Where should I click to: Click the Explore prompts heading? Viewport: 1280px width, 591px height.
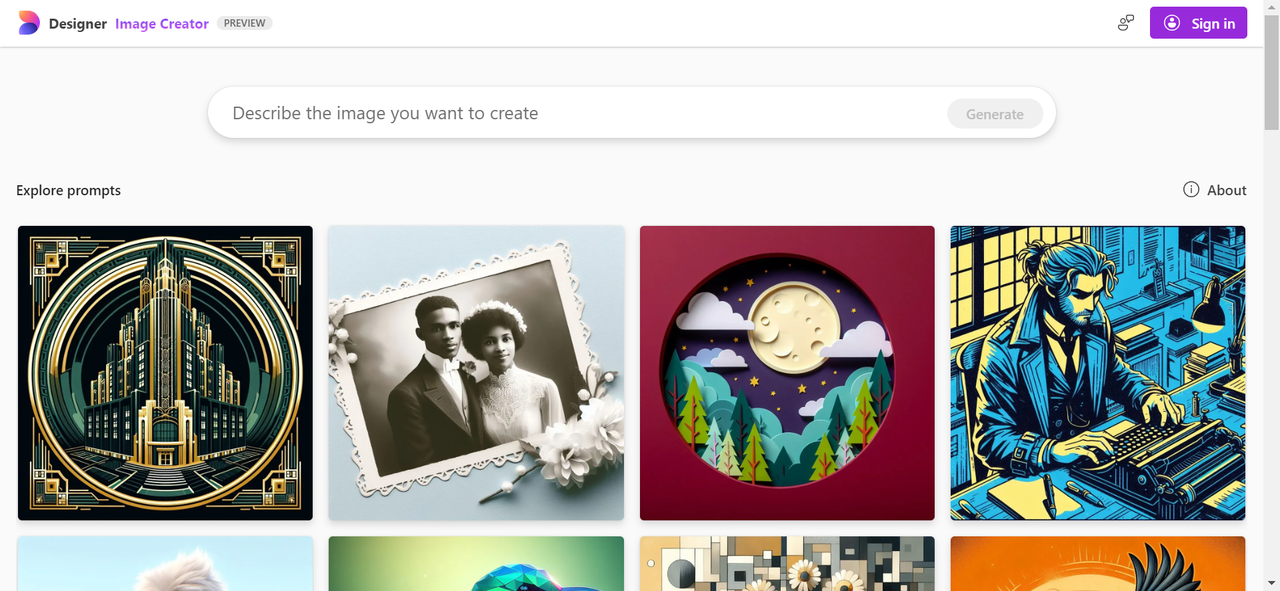69,190
